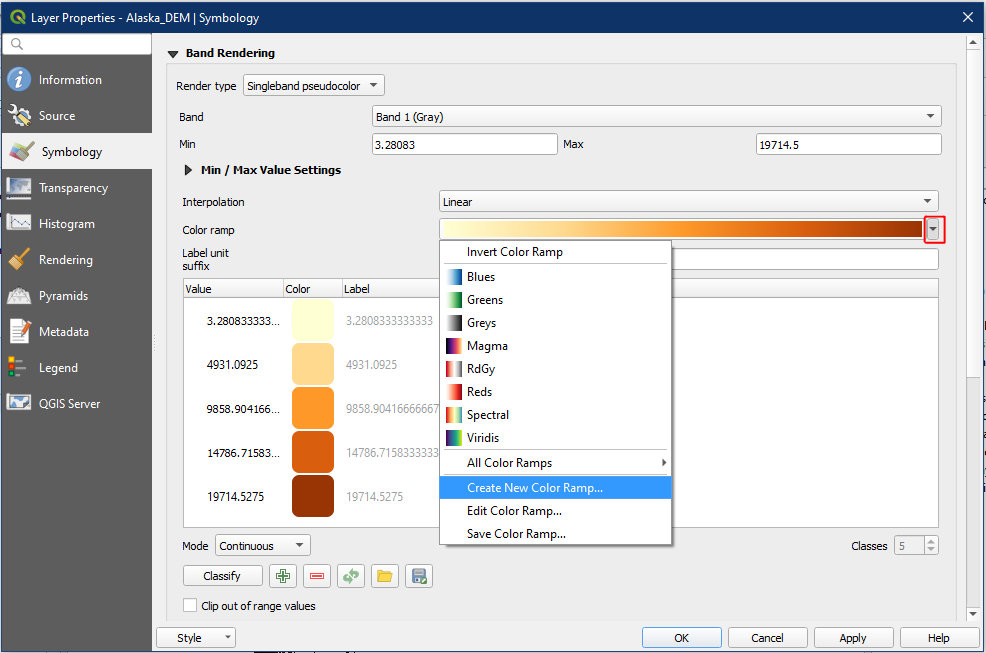
Task: Open the Render type dropdown
Action: pyautogui.click(x=313, y=86)
